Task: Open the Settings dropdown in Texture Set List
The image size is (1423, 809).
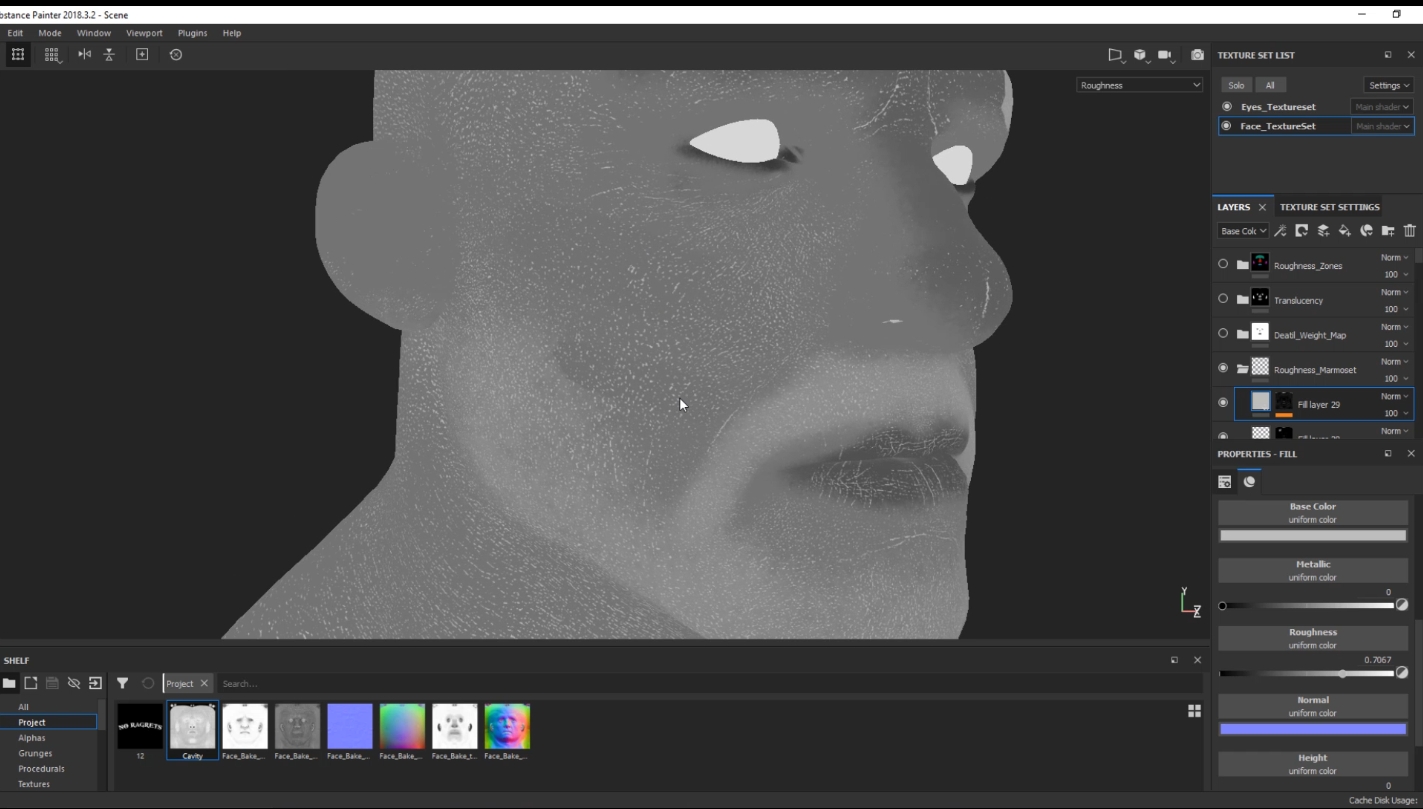Action: point(1389,85)
